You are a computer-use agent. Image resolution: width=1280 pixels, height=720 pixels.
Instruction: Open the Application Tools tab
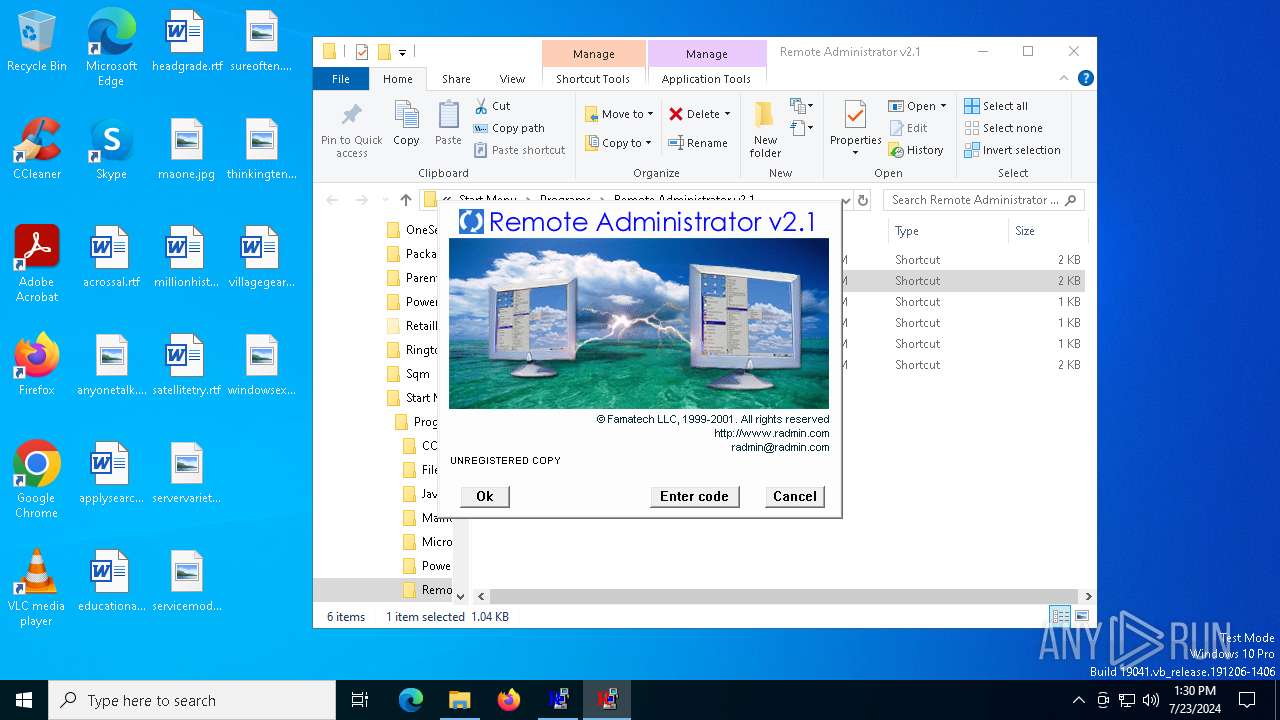coord(706,79)
